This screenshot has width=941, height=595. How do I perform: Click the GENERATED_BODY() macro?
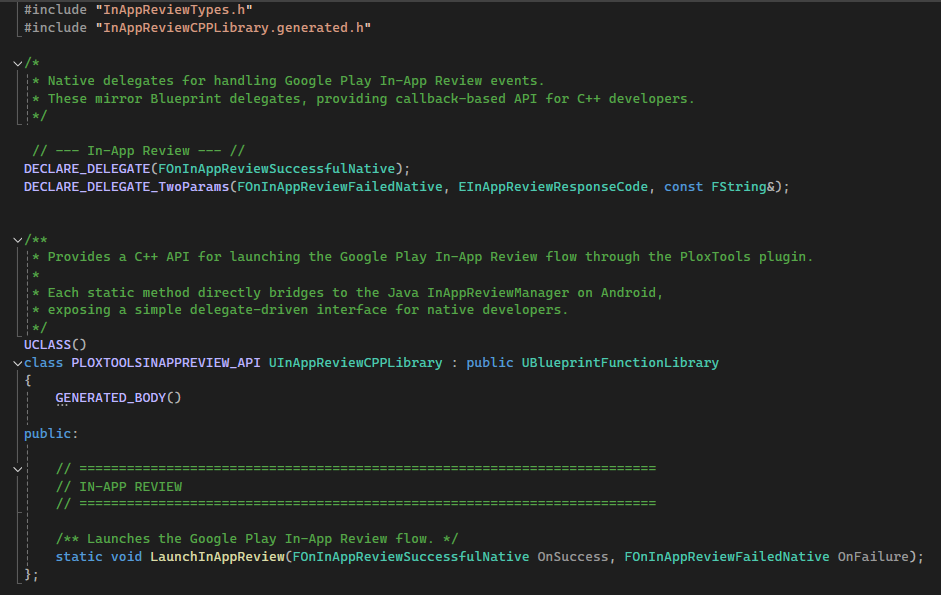(x=118, y=397)
